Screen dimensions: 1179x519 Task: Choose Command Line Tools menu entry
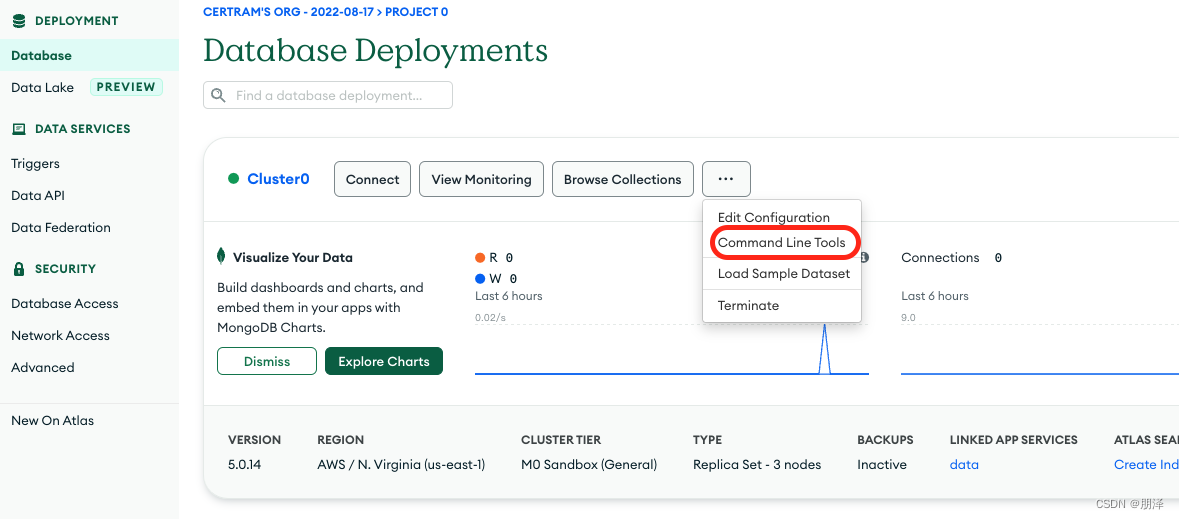[781, 243]
